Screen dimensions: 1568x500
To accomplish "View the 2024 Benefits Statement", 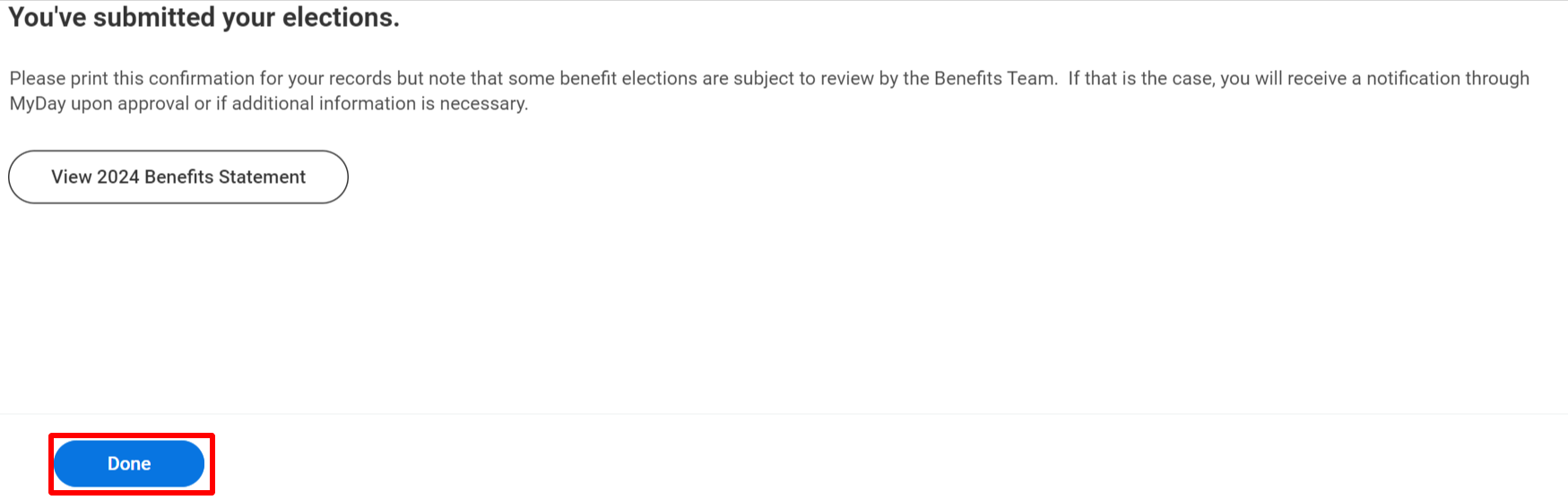I will (178, 177).
